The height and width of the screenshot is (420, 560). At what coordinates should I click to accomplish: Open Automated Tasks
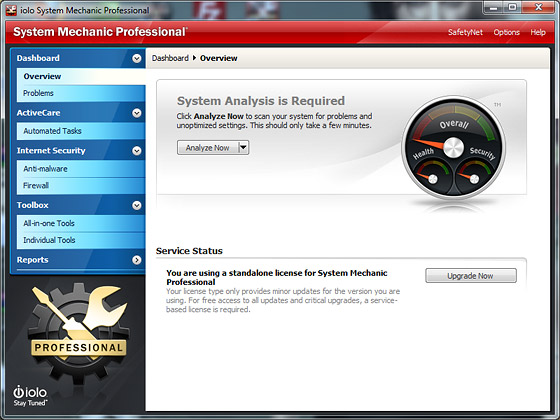(81, 131)
